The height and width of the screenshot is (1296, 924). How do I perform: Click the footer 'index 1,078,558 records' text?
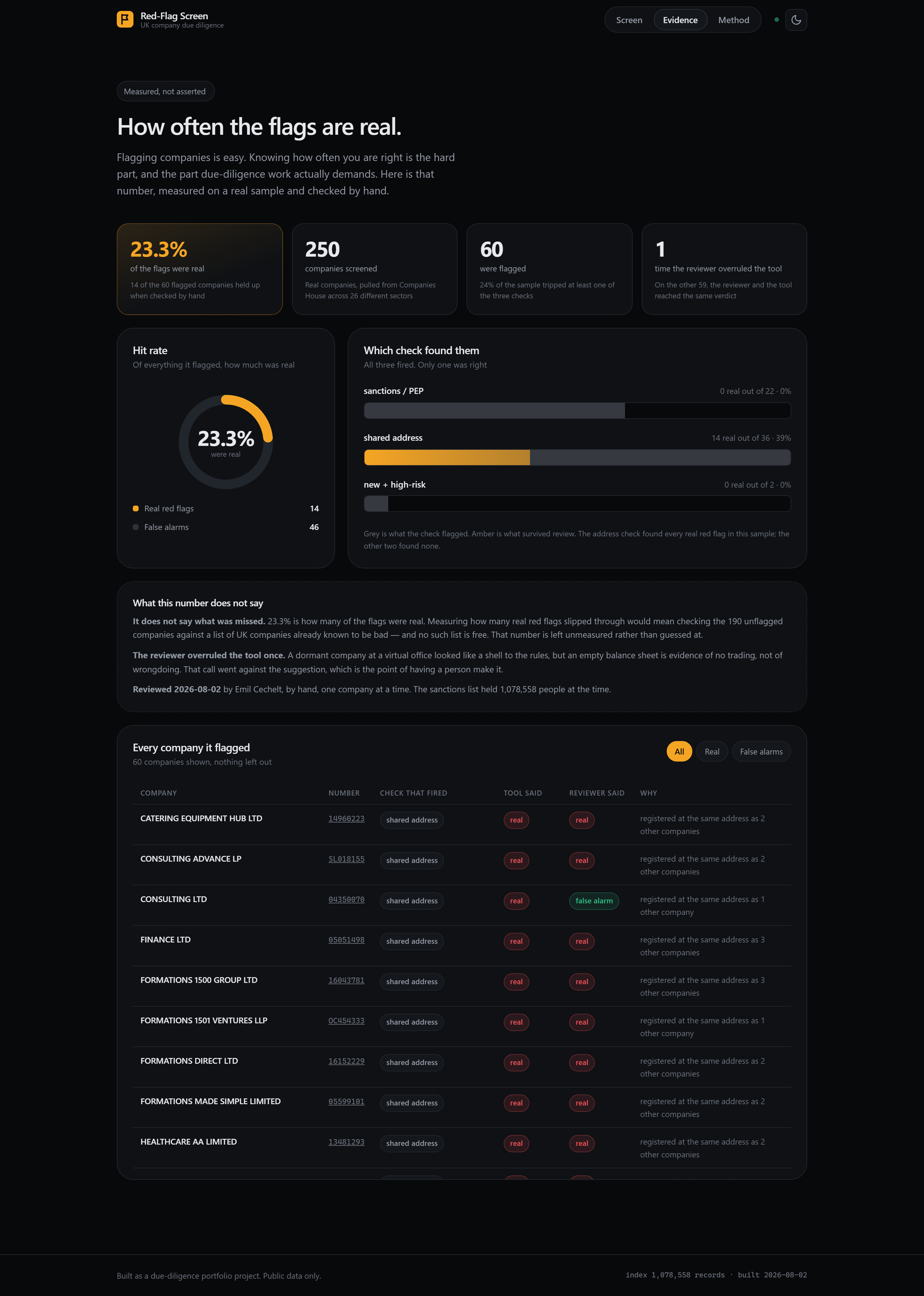pyautogui.click(x=675, y=1275)
